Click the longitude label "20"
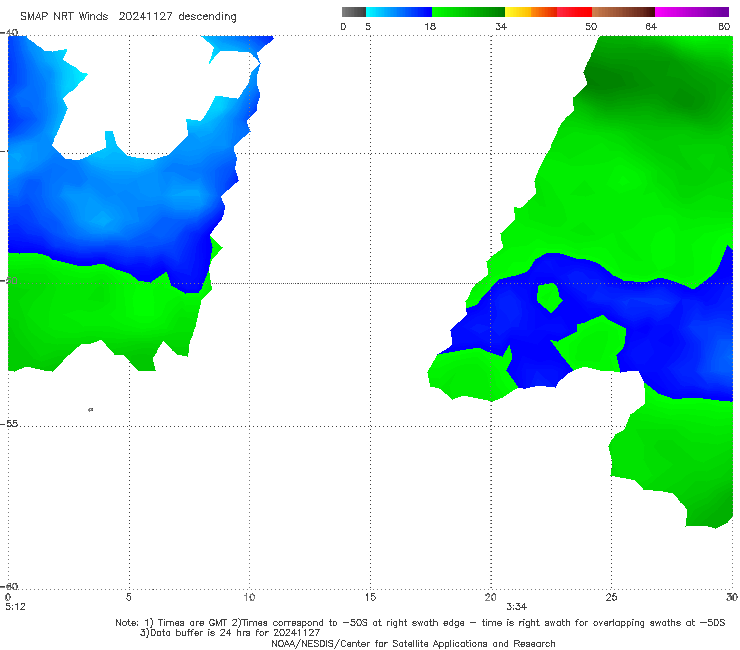740x650 pixels. tap(490, 597)
